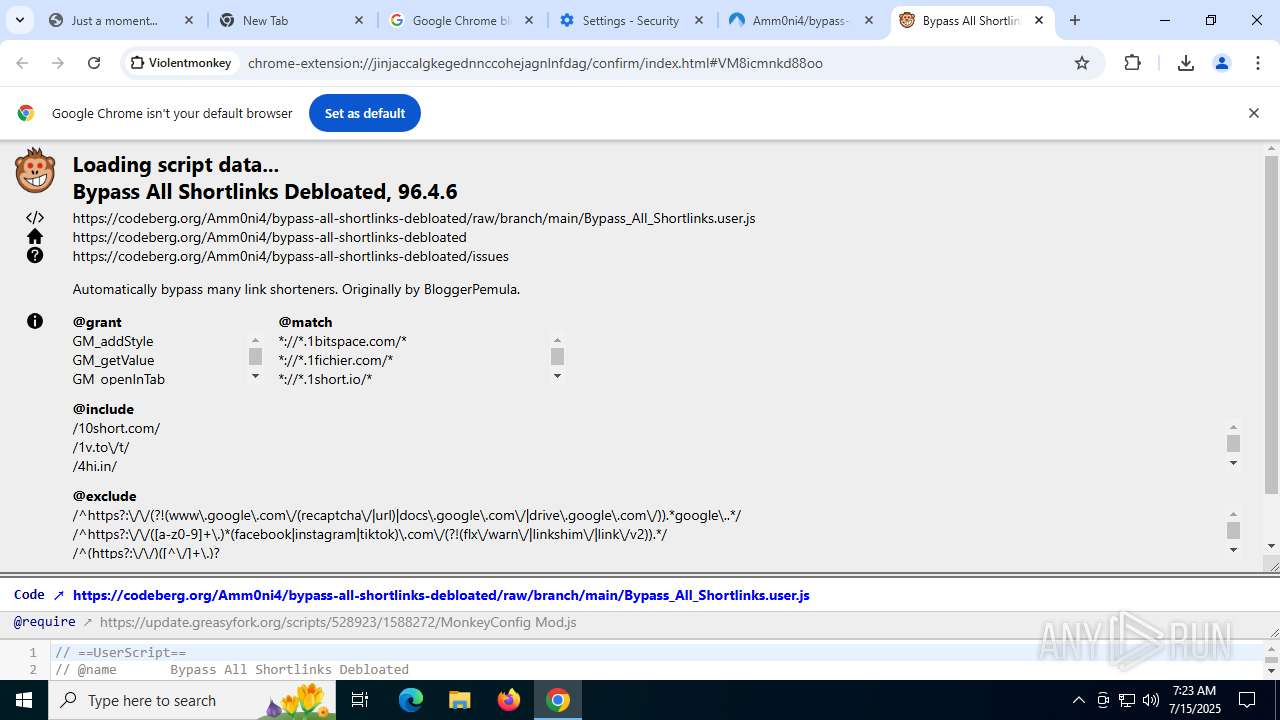Screen dimensions: 1280x720
Task: Launch Microsoft Edge from the taskbar
Action: pos(411,700)
